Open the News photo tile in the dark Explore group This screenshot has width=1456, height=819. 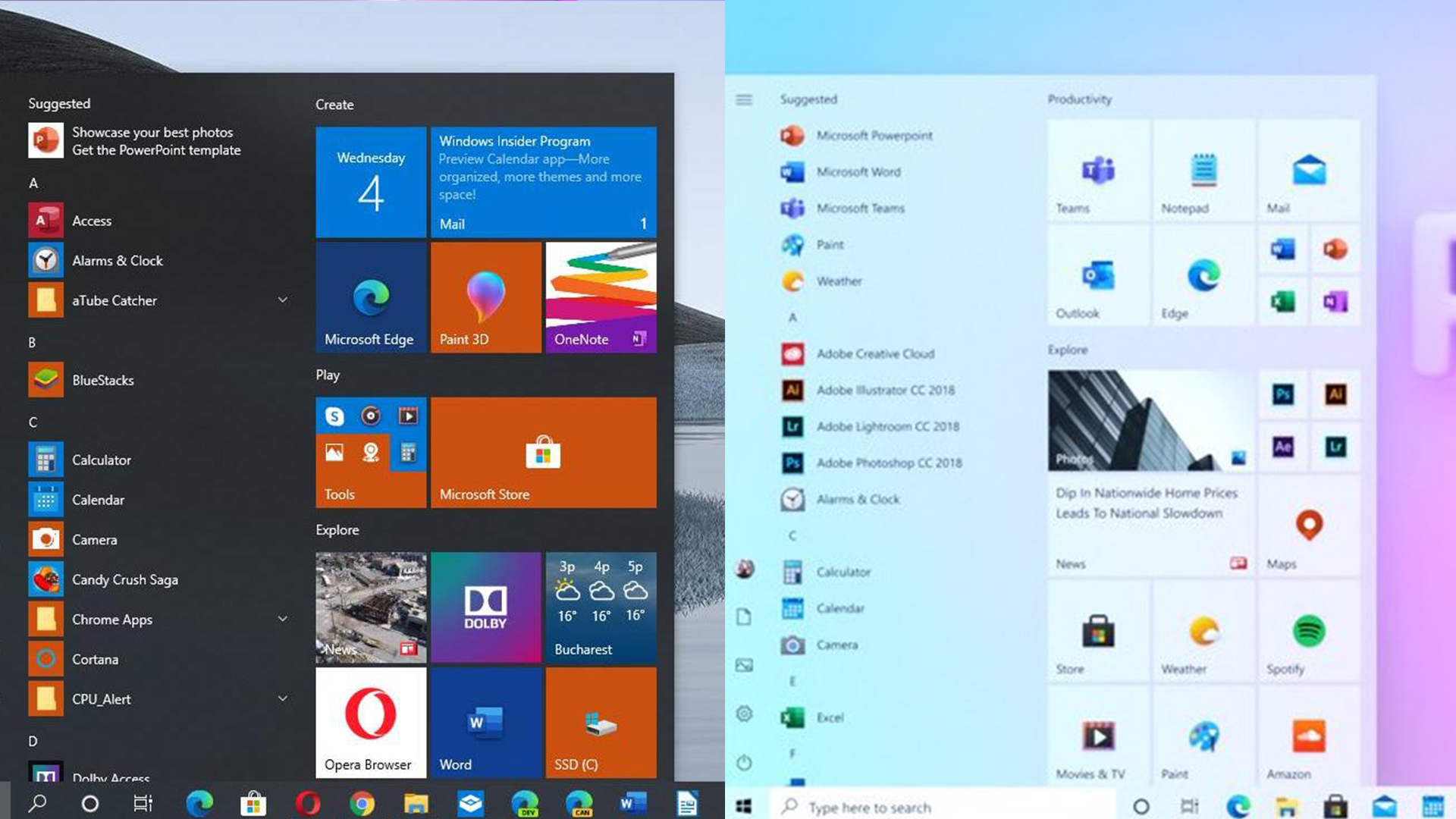pos(371,607)
